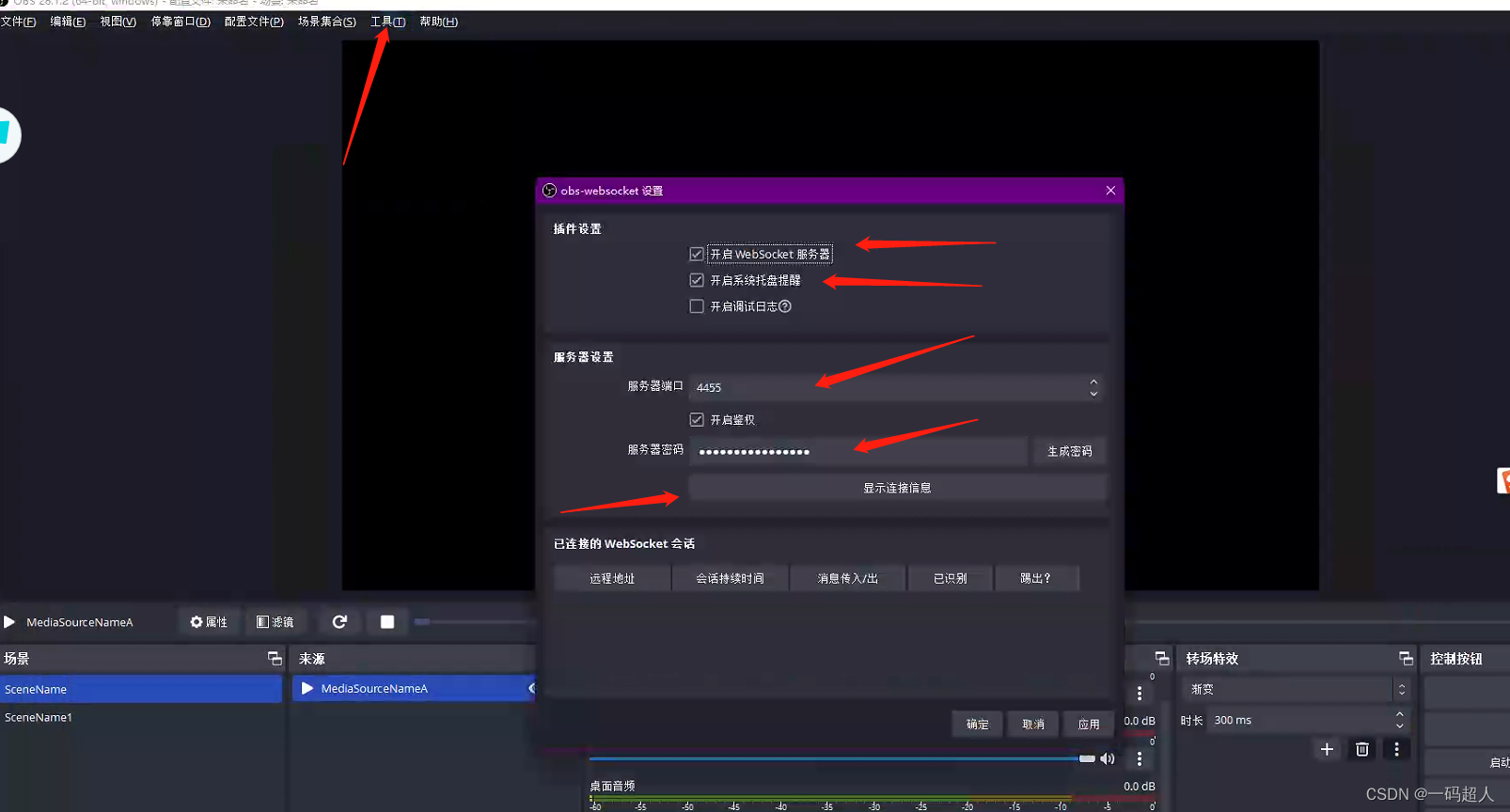Delete transition with trash icon
1510x812 pixels.
(x=1361, y=749)
